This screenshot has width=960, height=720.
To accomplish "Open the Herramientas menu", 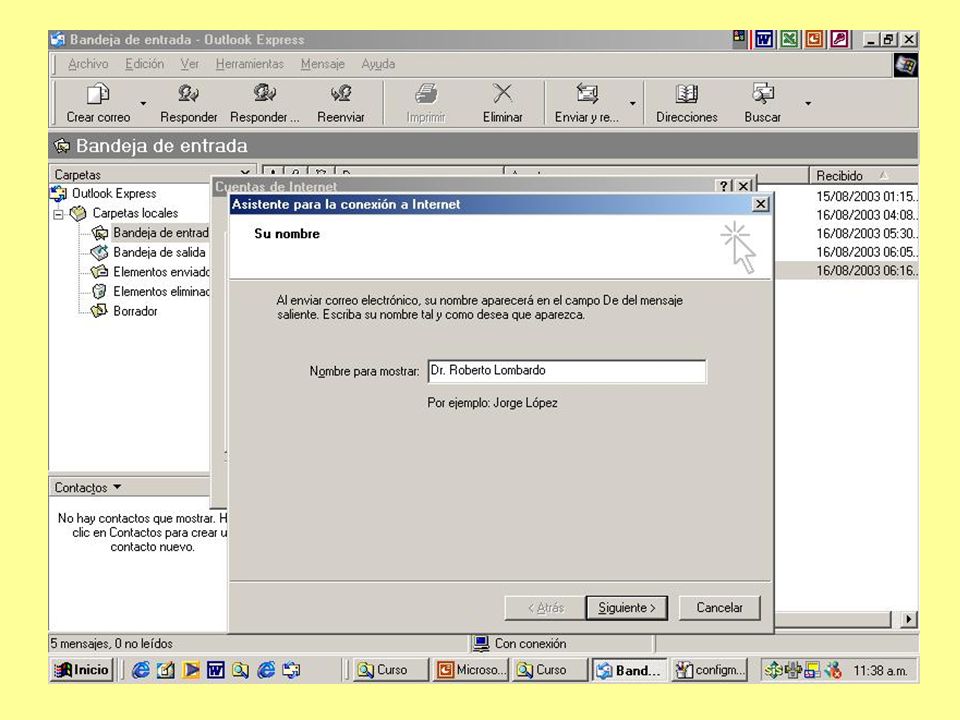I will click(x=250, y=64).
